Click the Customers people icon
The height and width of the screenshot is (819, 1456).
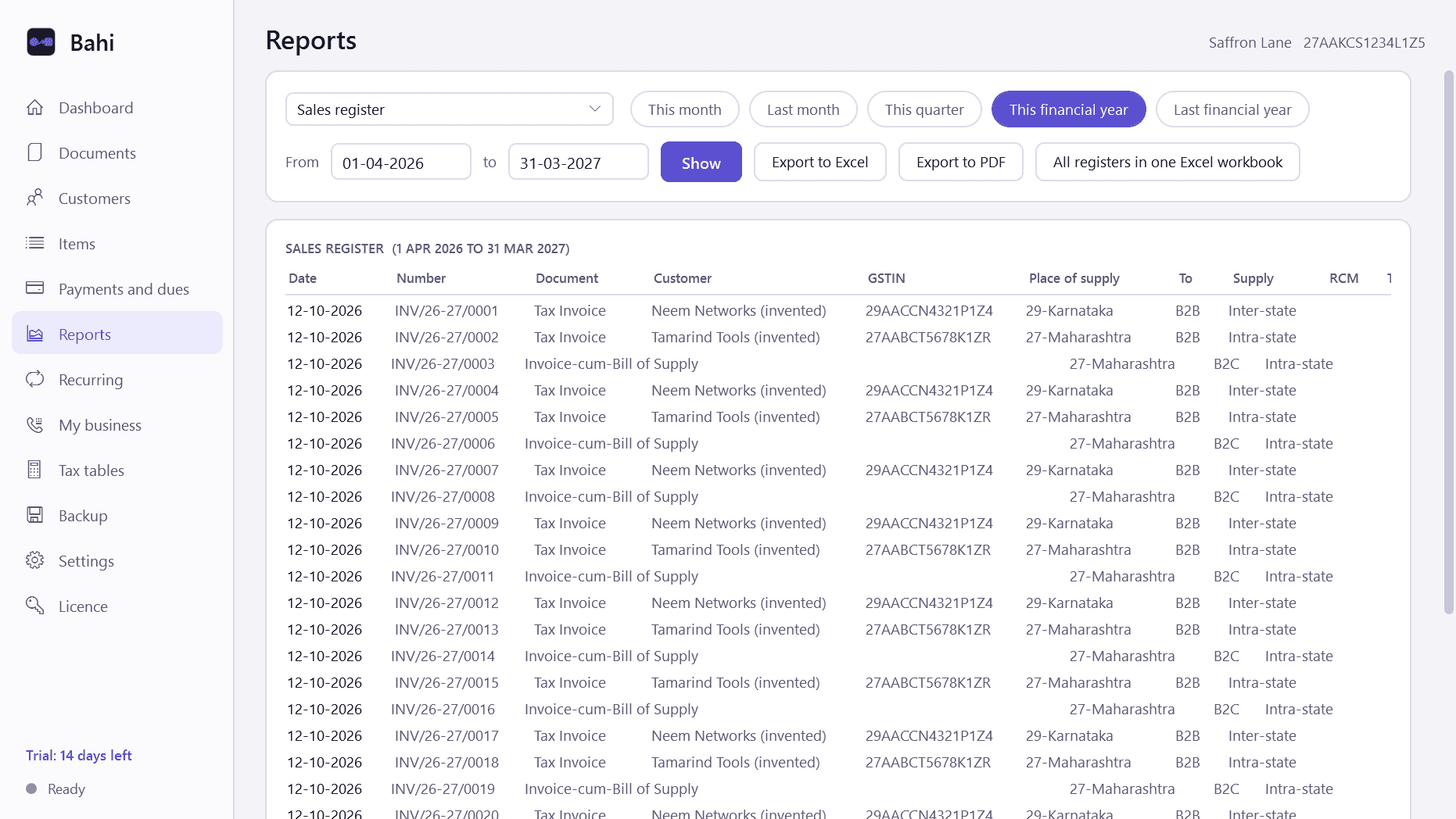coord(34,198)
